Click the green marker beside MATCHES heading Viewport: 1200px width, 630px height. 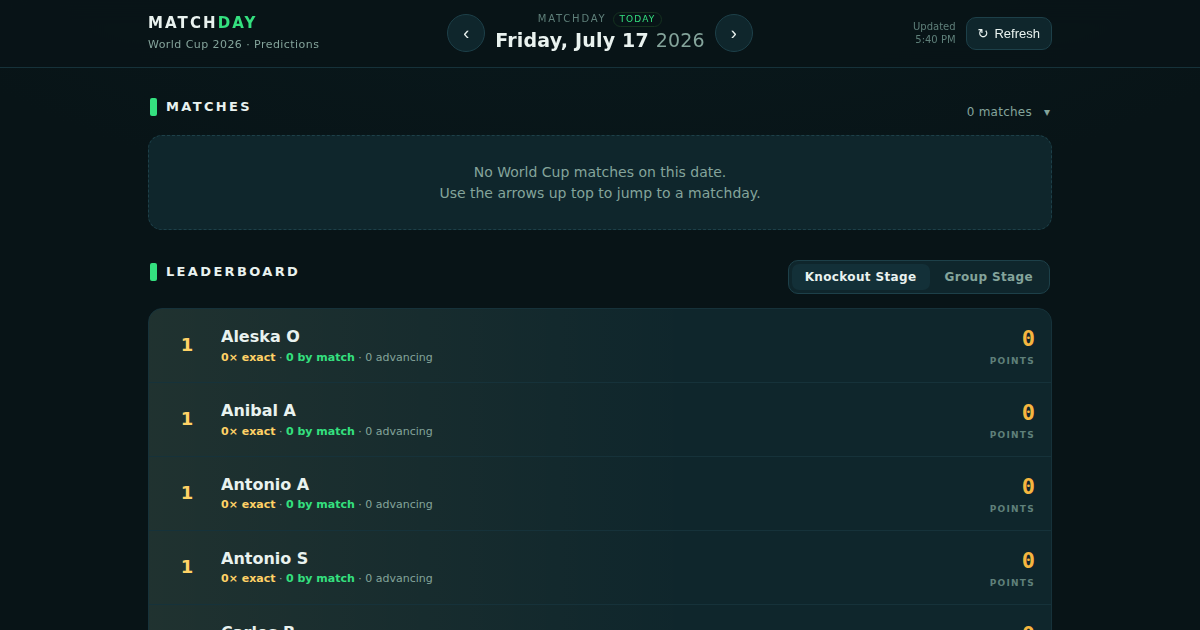coord(153,107)
